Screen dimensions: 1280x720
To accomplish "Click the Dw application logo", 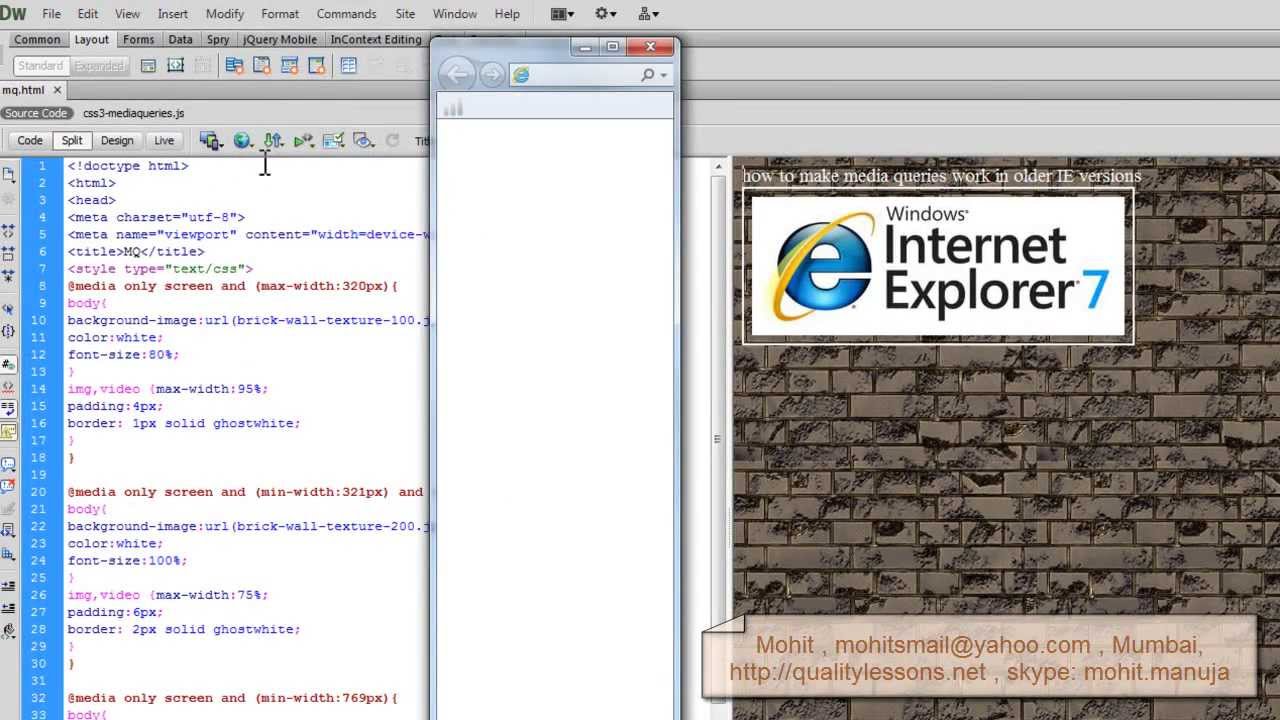I will (14, 14).
